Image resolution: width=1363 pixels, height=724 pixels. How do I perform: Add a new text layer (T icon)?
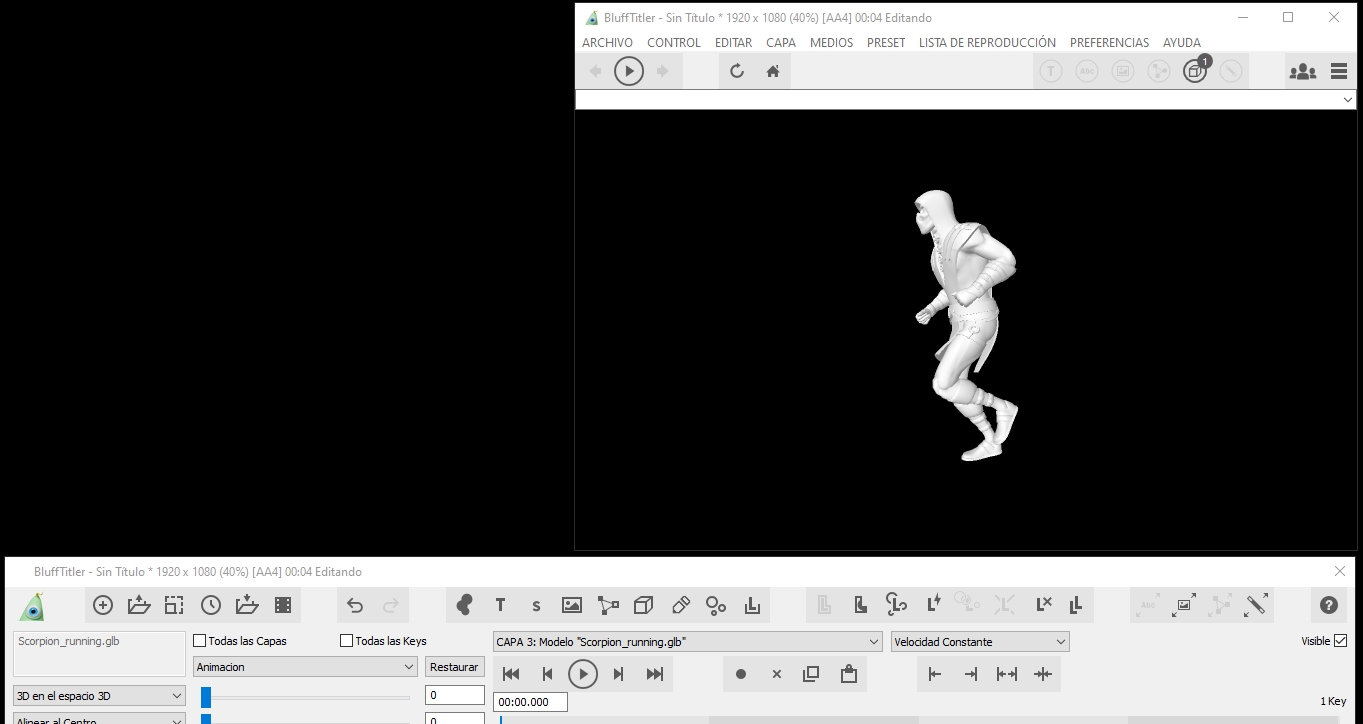coord(500,605)
